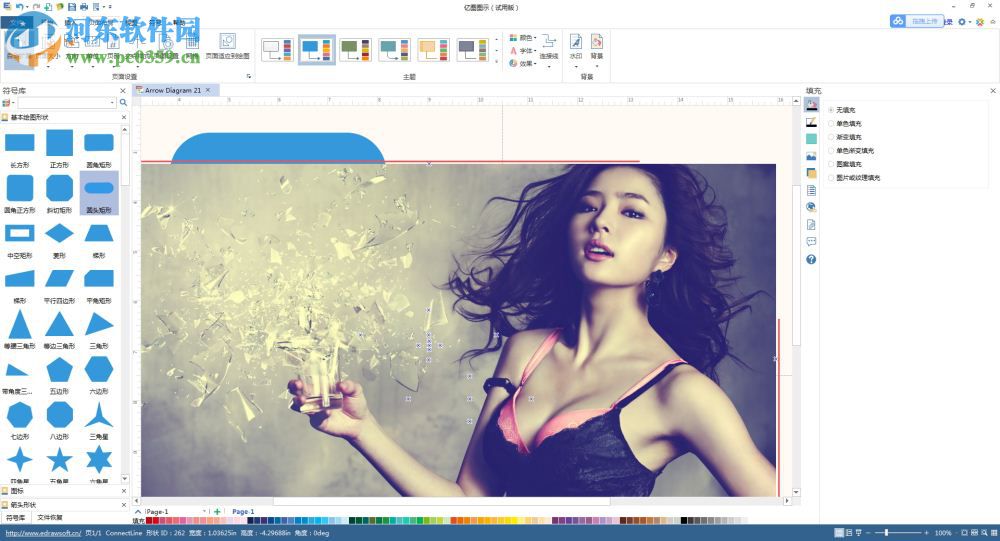Viewport: 1000px width, 541px height.
Task: Open the www.edrawsoft.cn link in status bar
Action: tap(43, 533)
